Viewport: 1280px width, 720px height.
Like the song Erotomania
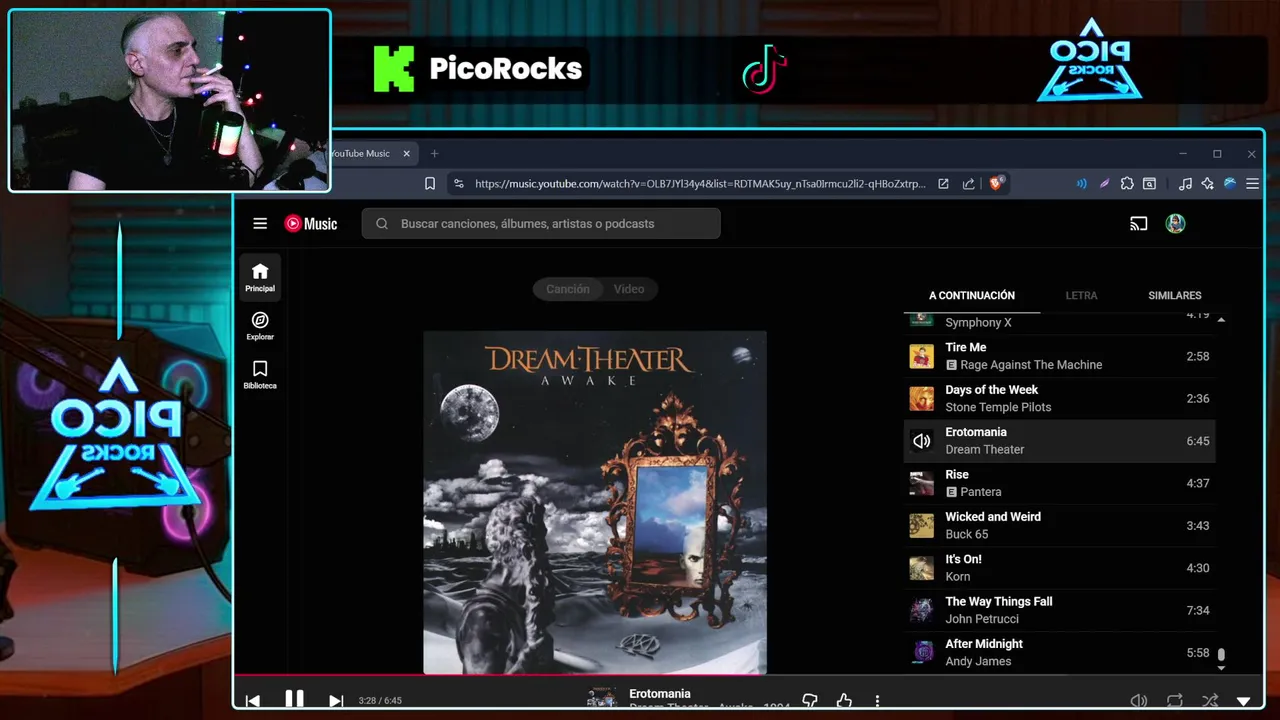[844, 701]
